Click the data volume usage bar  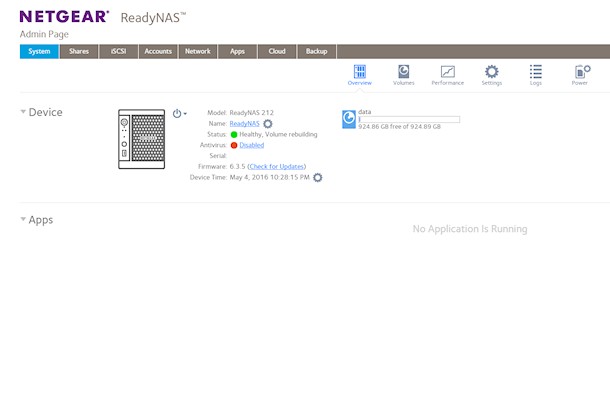click(408, 119)
